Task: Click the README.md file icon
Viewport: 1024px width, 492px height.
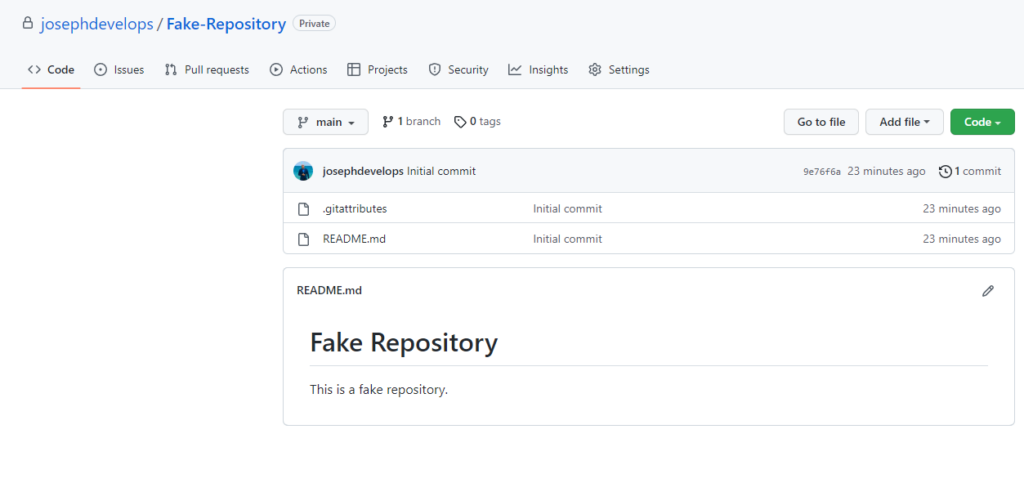Action: tap(303, 239)
